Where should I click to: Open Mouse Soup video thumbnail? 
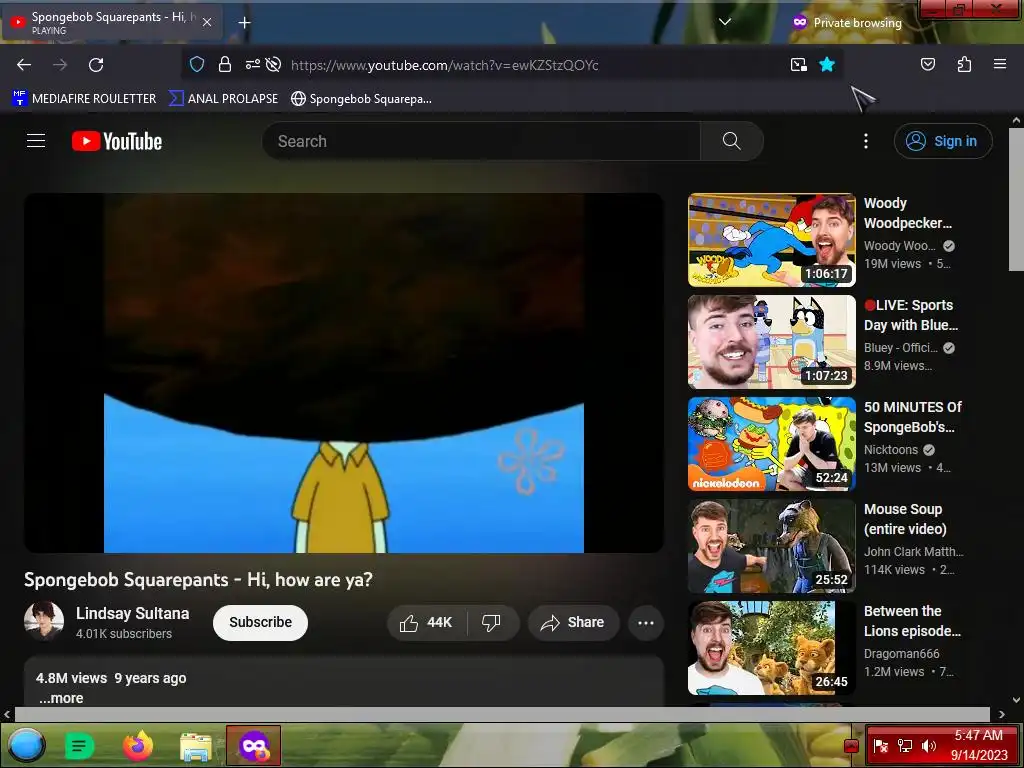pyautogui.click(x=771, y=545)
